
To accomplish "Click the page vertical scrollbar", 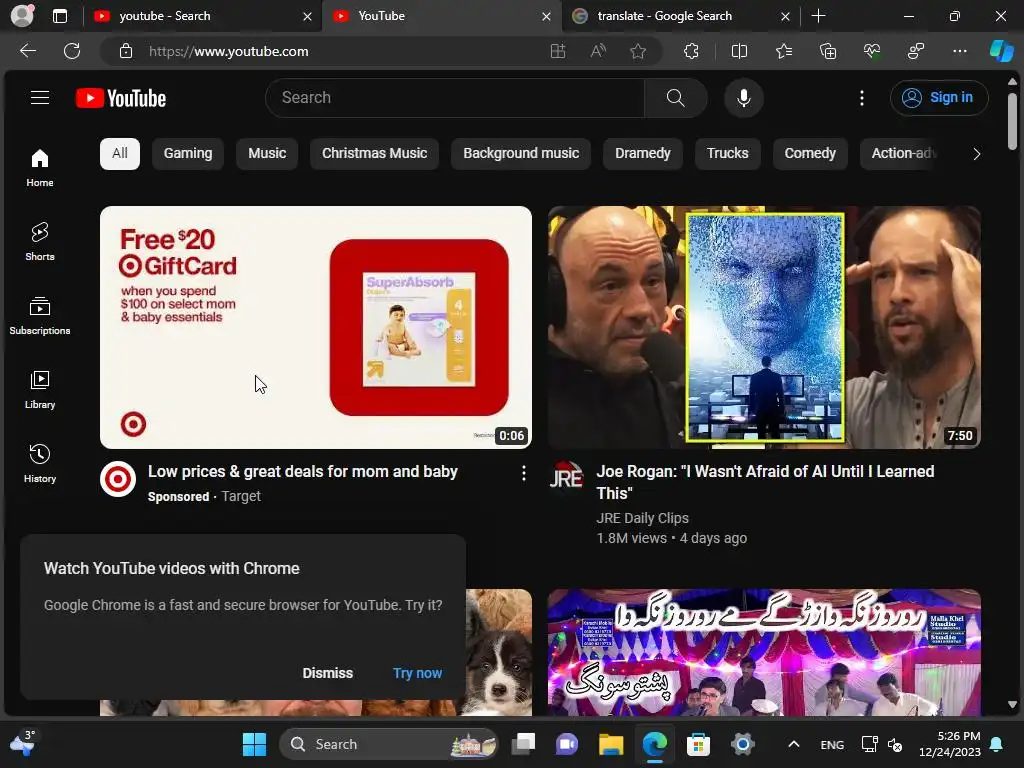I will point(1012,121).
